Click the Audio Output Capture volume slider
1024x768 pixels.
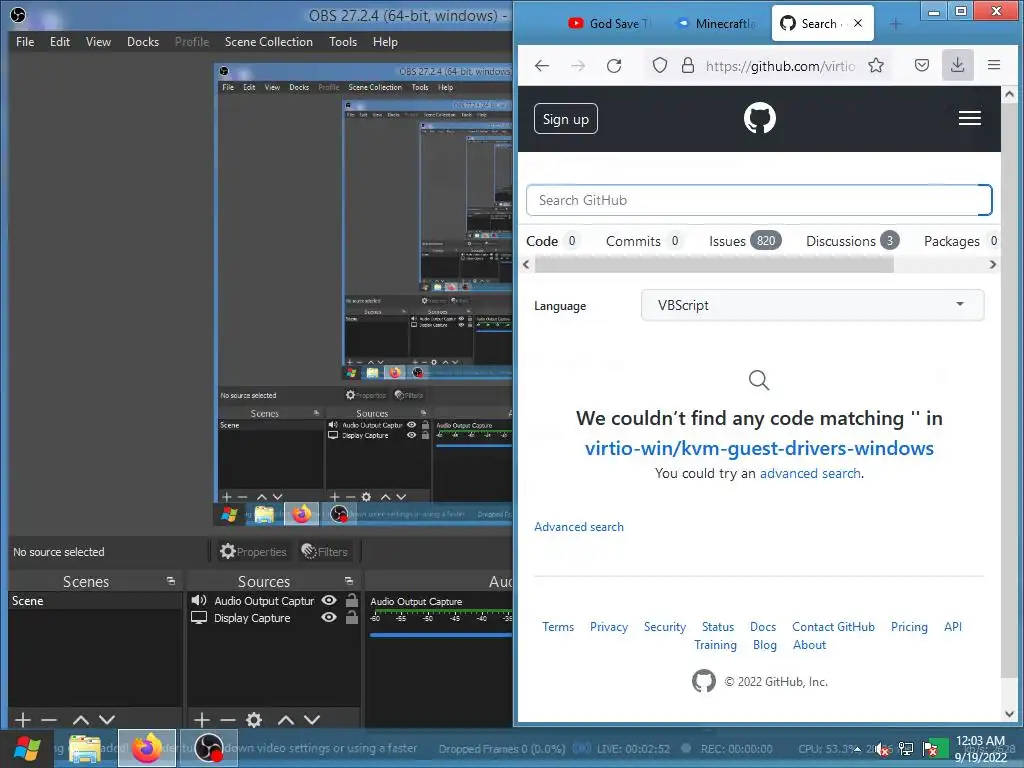(x=441, y=634)
